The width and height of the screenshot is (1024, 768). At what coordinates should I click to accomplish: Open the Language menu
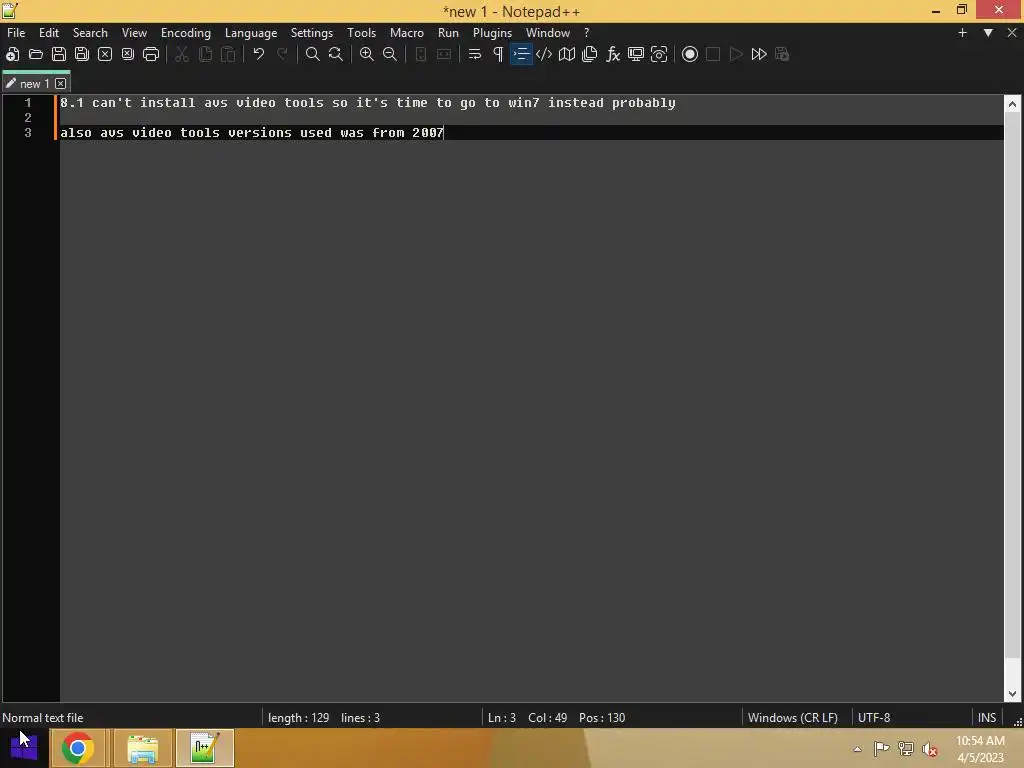pyautogui.click(x=251, y=33)
